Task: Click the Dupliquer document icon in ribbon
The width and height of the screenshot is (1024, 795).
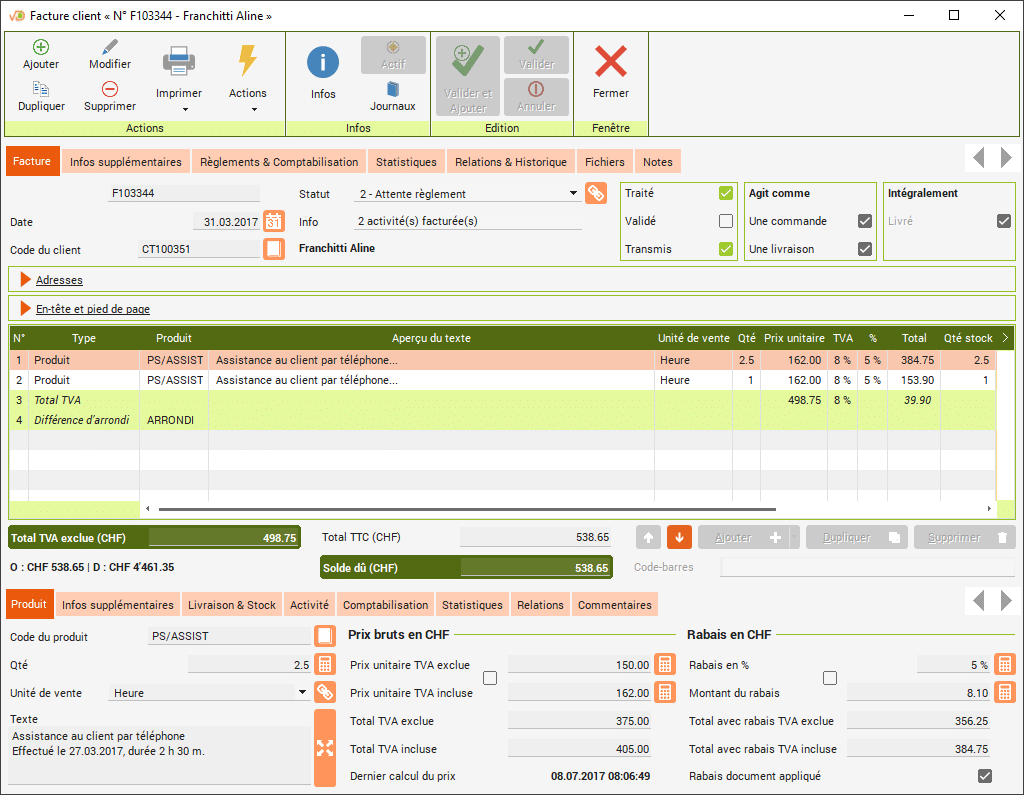Action: click(41, 89)
